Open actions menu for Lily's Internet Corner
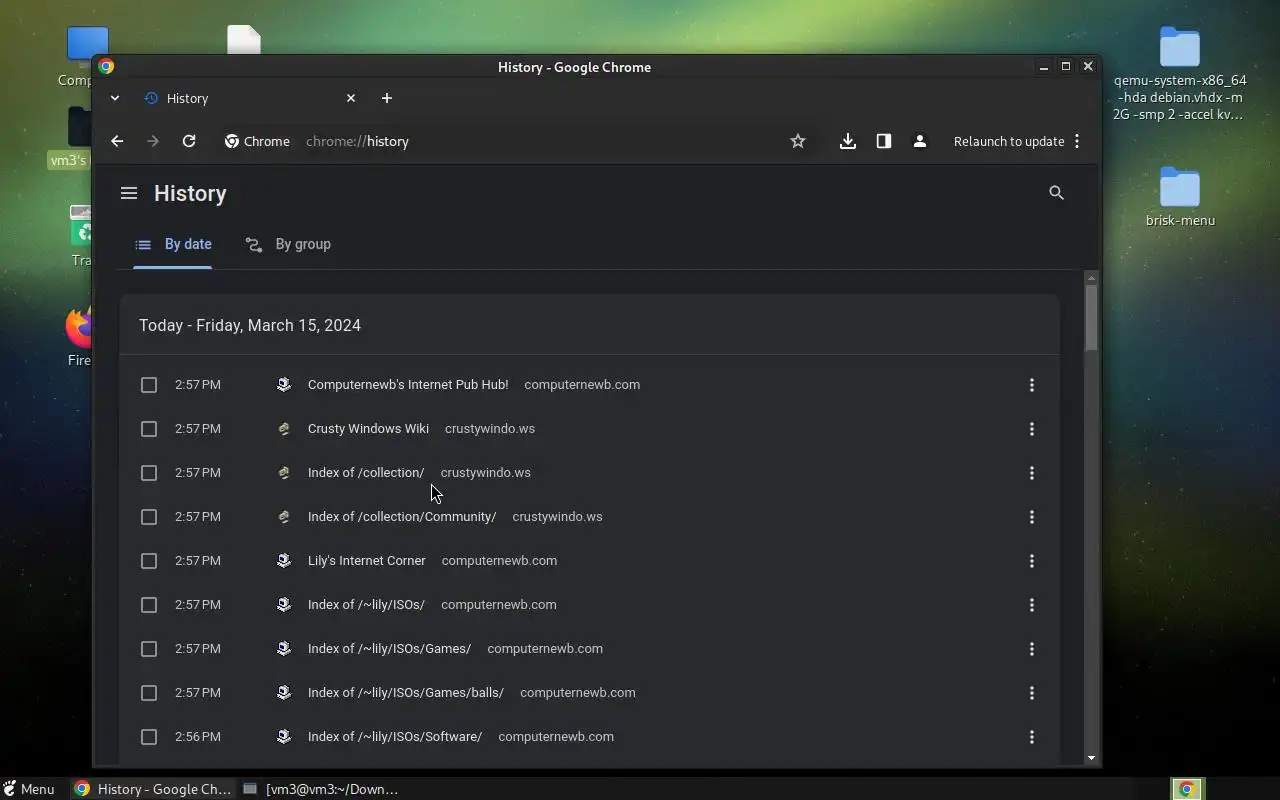This screenshot has height=800, width=1280. pos(1032,561)
